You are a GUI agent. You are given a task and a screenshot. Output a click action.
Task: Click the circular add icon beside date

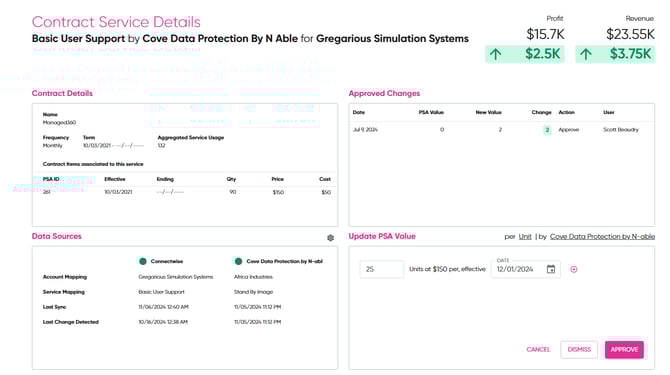574,269
